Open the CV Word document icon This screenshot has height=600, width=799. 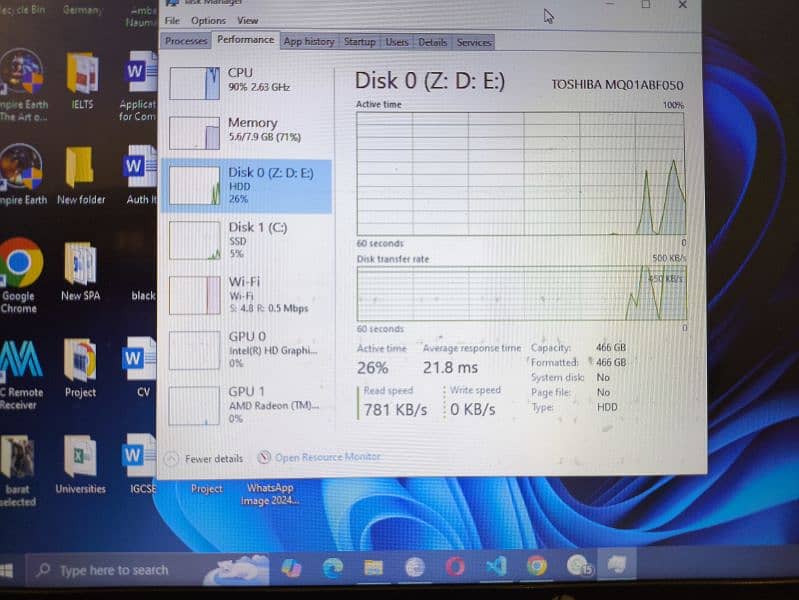pos(138,361)
